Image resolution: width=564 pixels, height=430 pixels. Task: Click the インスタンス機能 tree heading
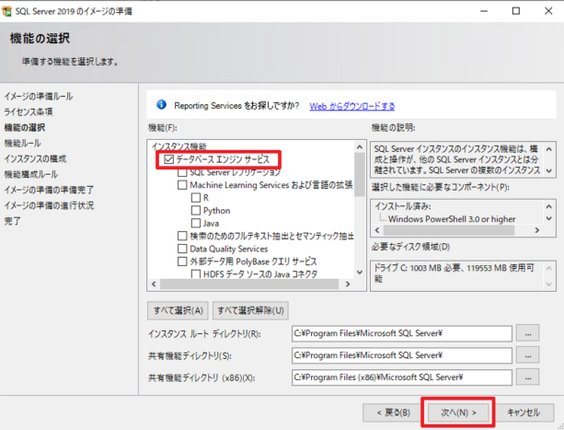click(179, 146)
